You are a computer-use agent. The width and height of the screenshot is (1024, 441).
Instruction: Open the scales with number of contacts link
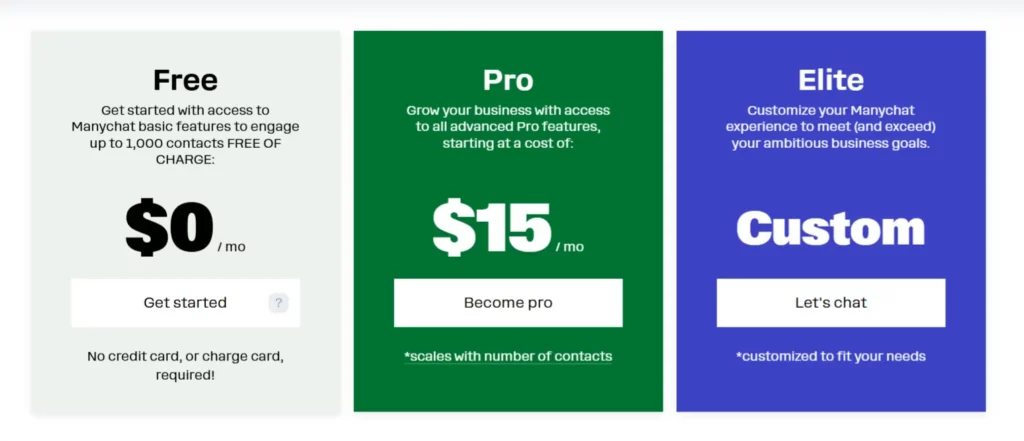click(x=508, y=356)
